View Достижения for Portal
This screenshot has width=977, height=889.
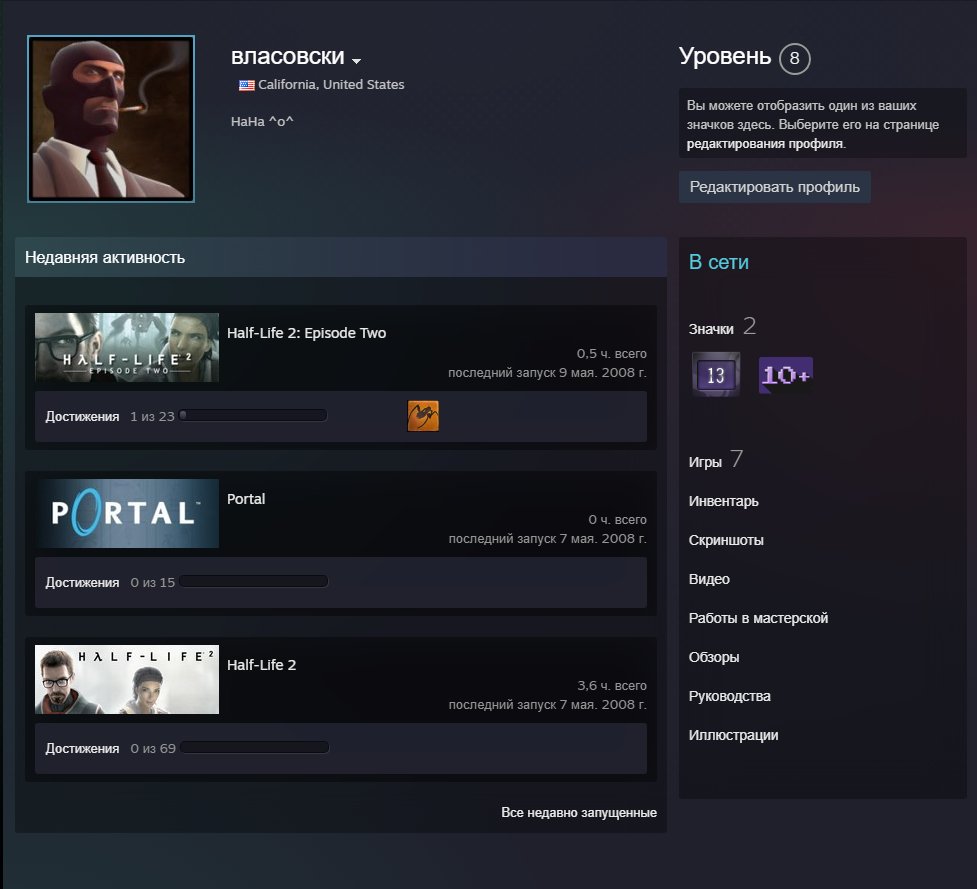[82, 582]
